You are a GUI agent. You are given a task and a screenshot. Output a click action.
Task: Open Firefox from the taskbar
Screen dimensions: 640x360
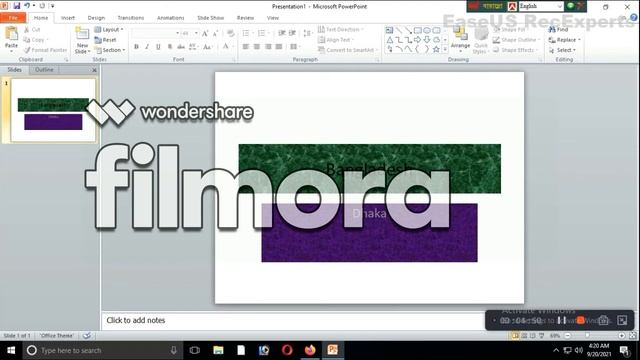click(x=310, y=350)
